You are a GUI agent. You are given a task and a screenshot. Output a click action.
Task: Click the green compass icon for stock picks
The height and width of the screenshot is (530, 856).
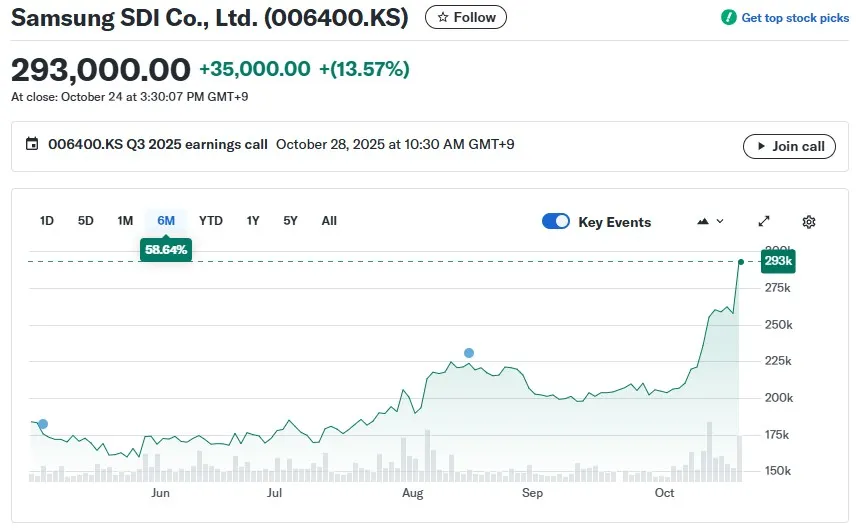point(728,18)
